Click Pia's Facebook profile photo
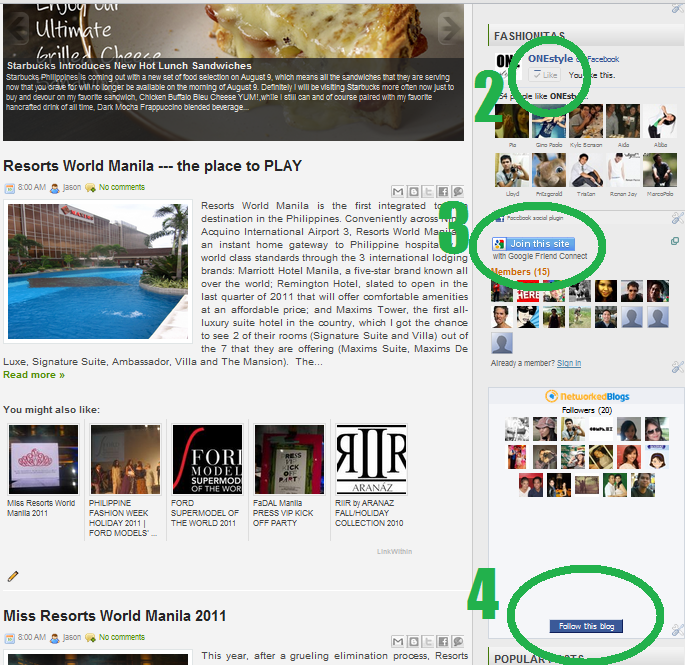The width and height of the screenshot is (685, 665). coord(512,121)
